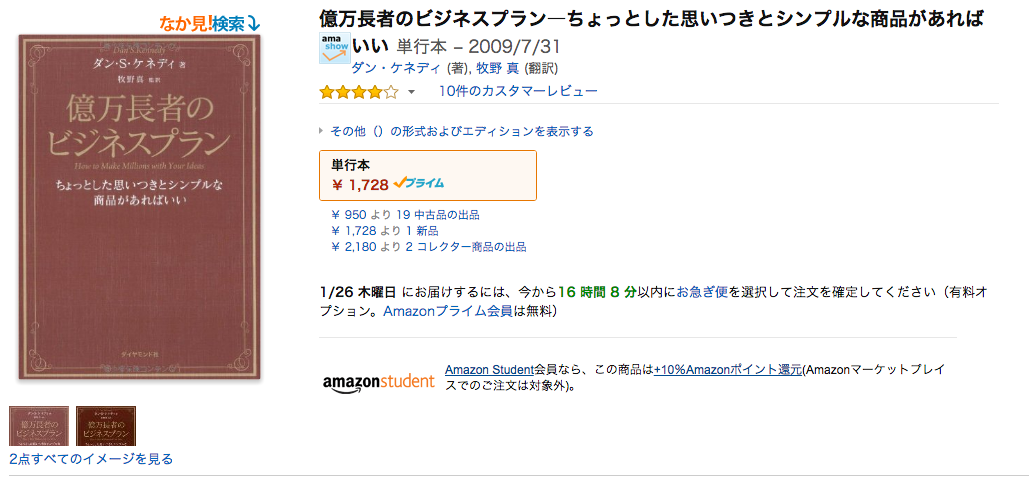Open the large book cover image
The height and width of the screenshot is (478, 1029).
pos(139,207)
